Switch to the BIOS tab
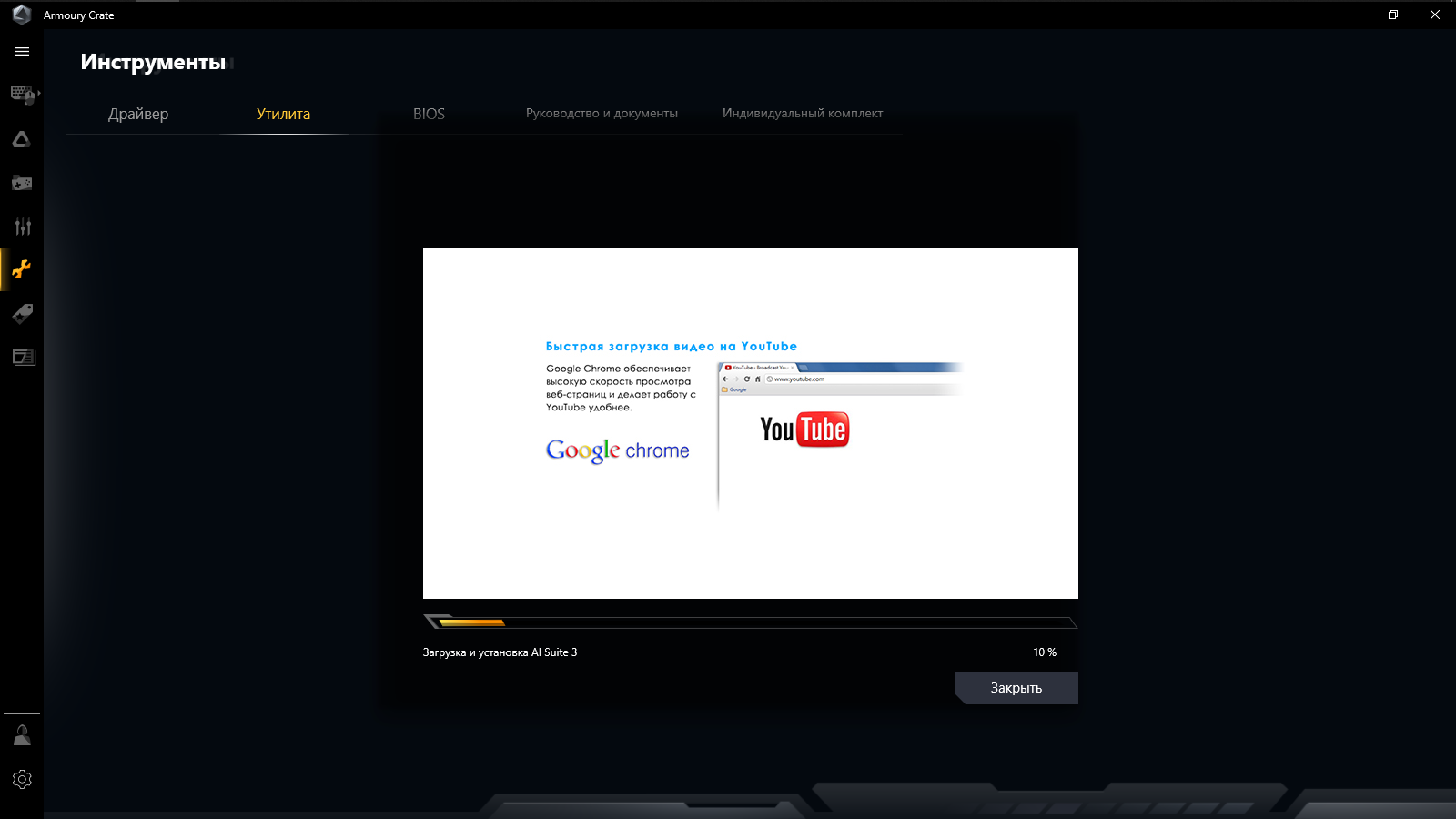The height and width of the screenshot is (819, 1456). (429, 114)
